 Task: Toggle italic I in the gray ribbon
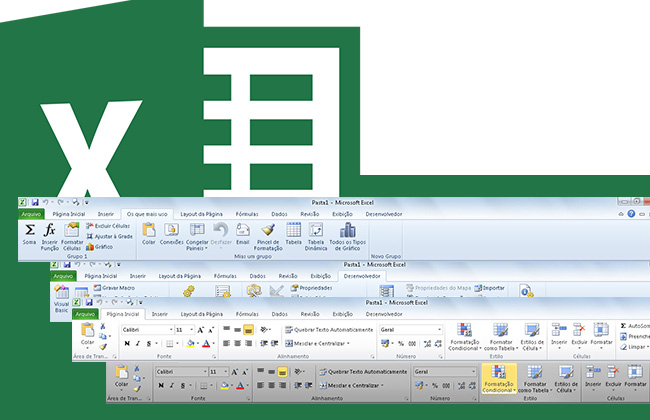coord(172,386)
